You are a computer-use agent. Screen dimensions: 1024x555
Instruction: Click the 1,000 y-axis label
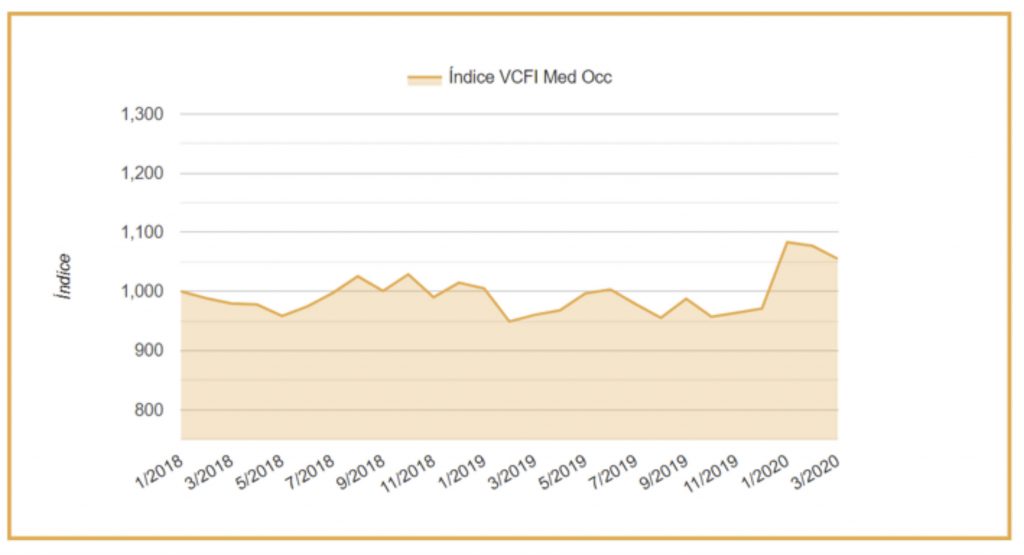point(142,292)
